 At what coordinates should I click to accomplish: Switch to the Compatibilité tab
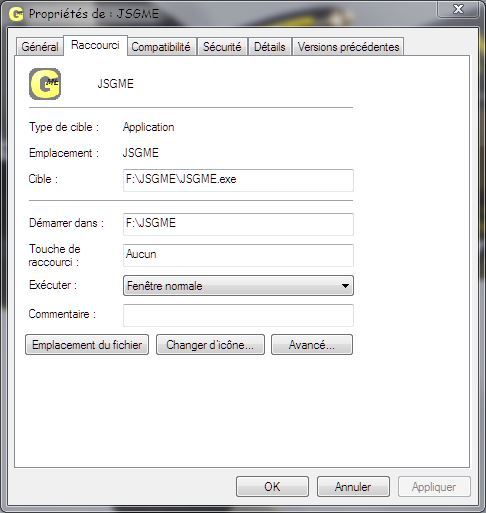(x=161, y=47)
